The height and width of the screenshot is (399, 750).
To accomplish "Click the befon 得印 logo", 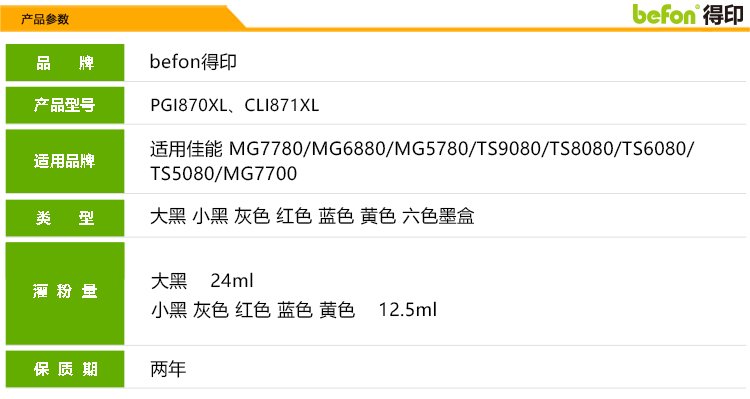I will click(x=688, y=14).
